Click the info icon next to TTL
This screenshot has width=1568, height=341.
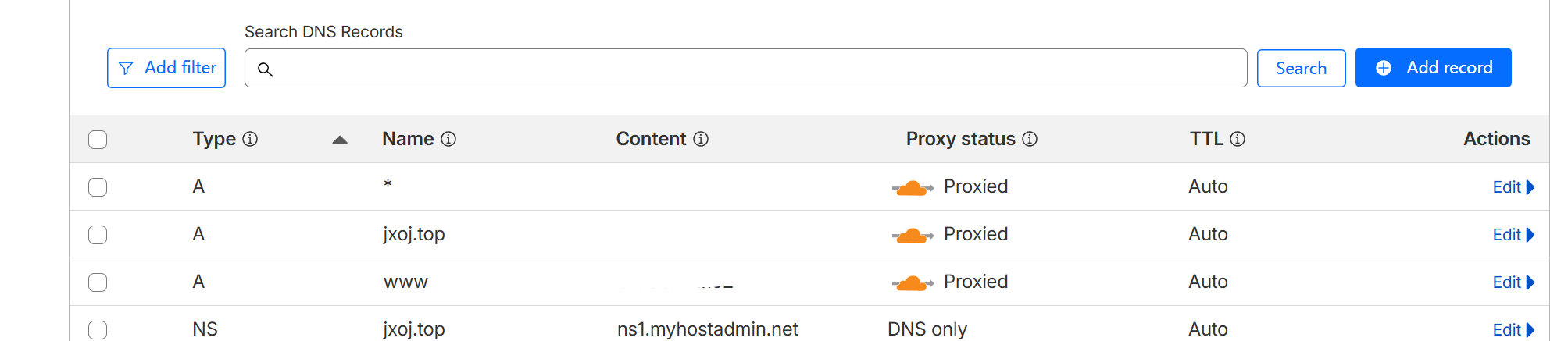[x=1238, y=139]
